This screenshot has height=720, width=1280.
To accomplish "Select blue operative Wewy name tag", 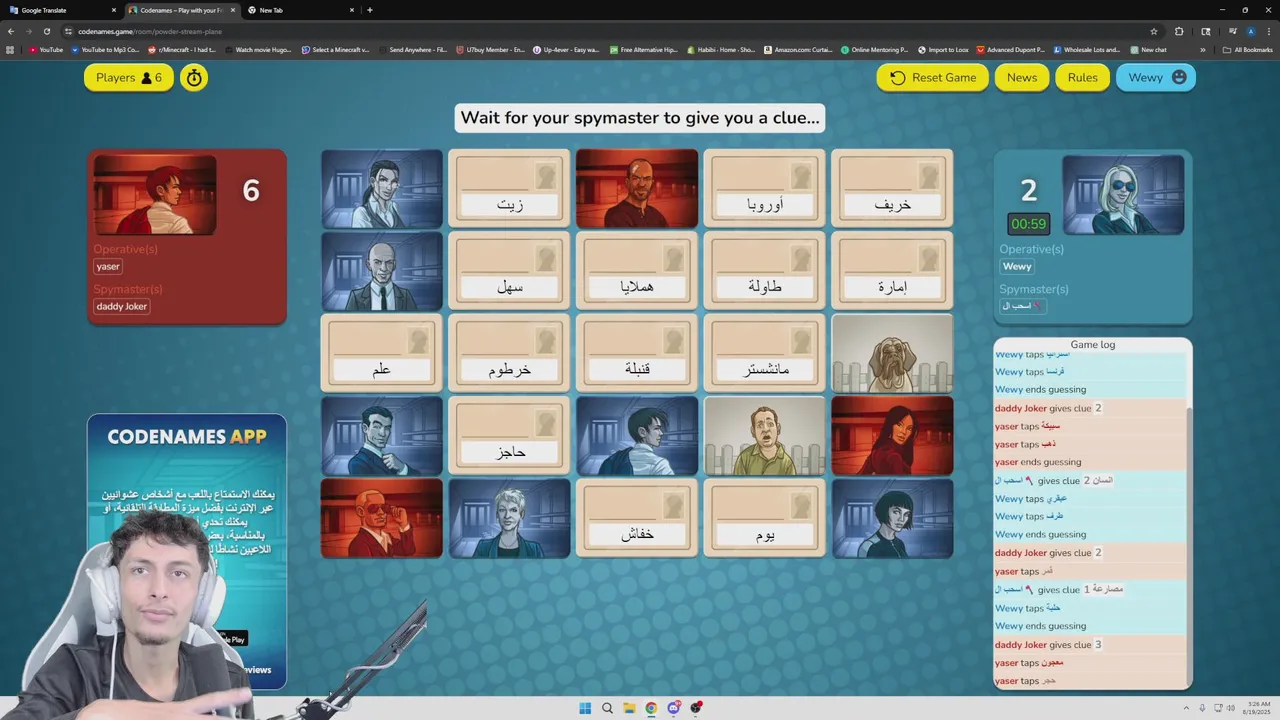I will click(1017, 266).
